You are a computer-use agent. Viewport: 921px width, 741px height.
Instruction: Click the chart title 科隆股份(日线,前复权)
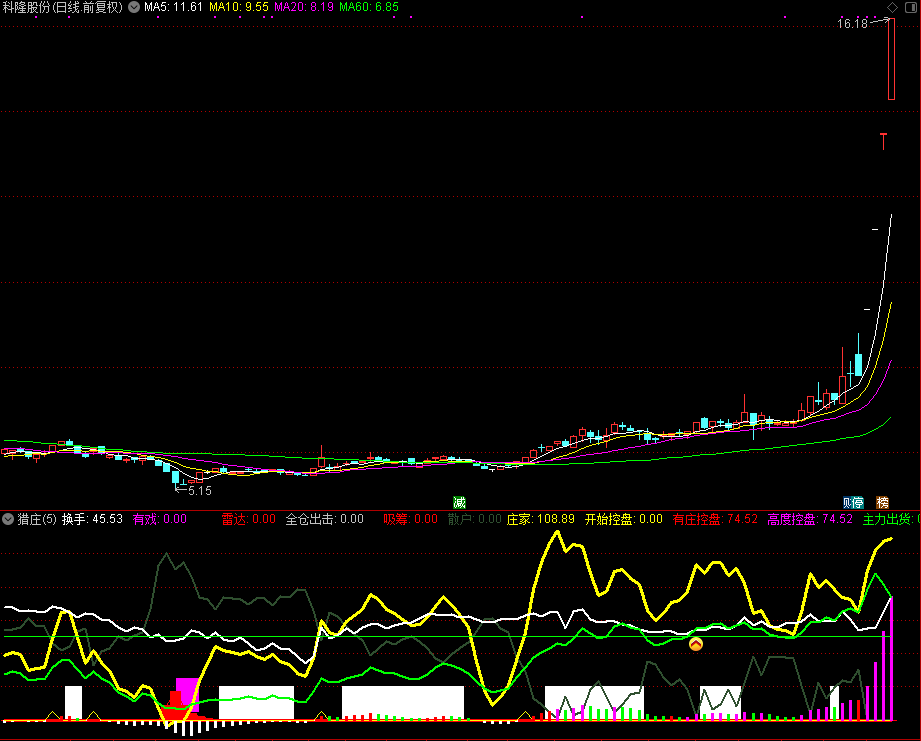62,7
